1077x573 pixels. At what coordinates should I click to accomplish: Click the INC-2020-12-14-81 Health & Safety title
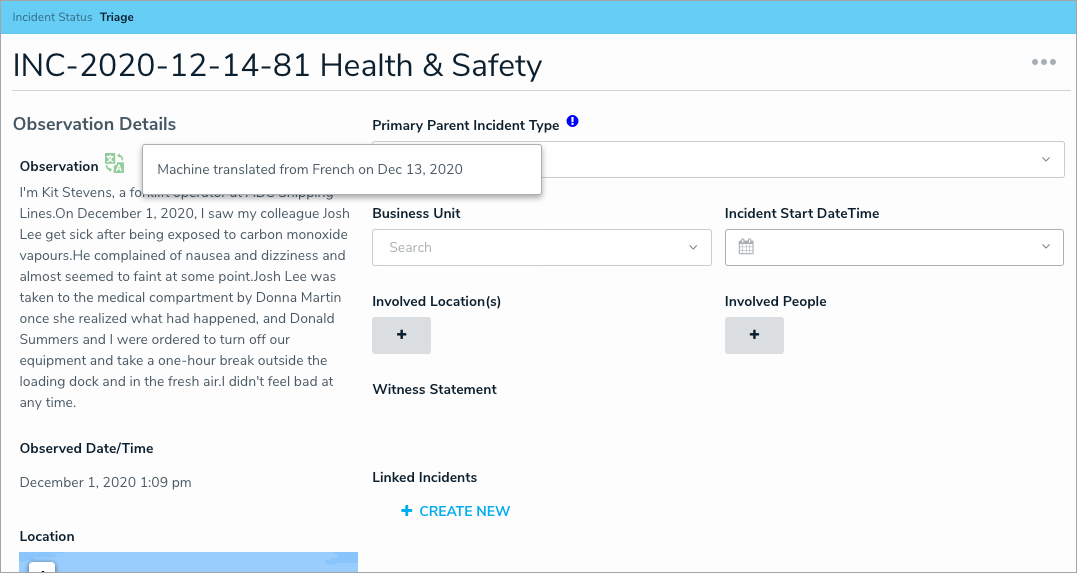click(277, 66)
